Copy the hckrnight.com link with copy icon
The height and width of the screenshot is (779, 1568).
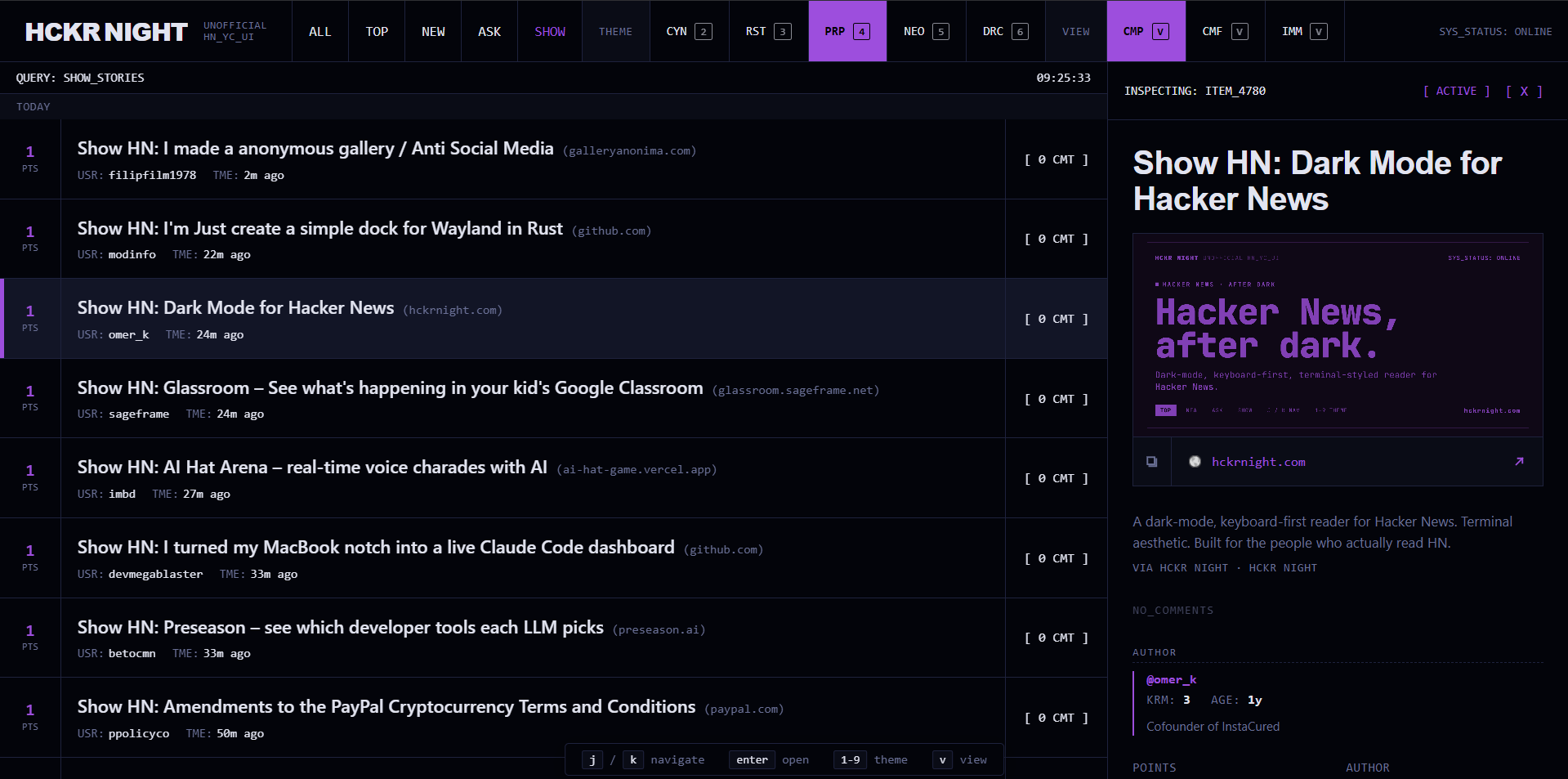coord(1151,462)
